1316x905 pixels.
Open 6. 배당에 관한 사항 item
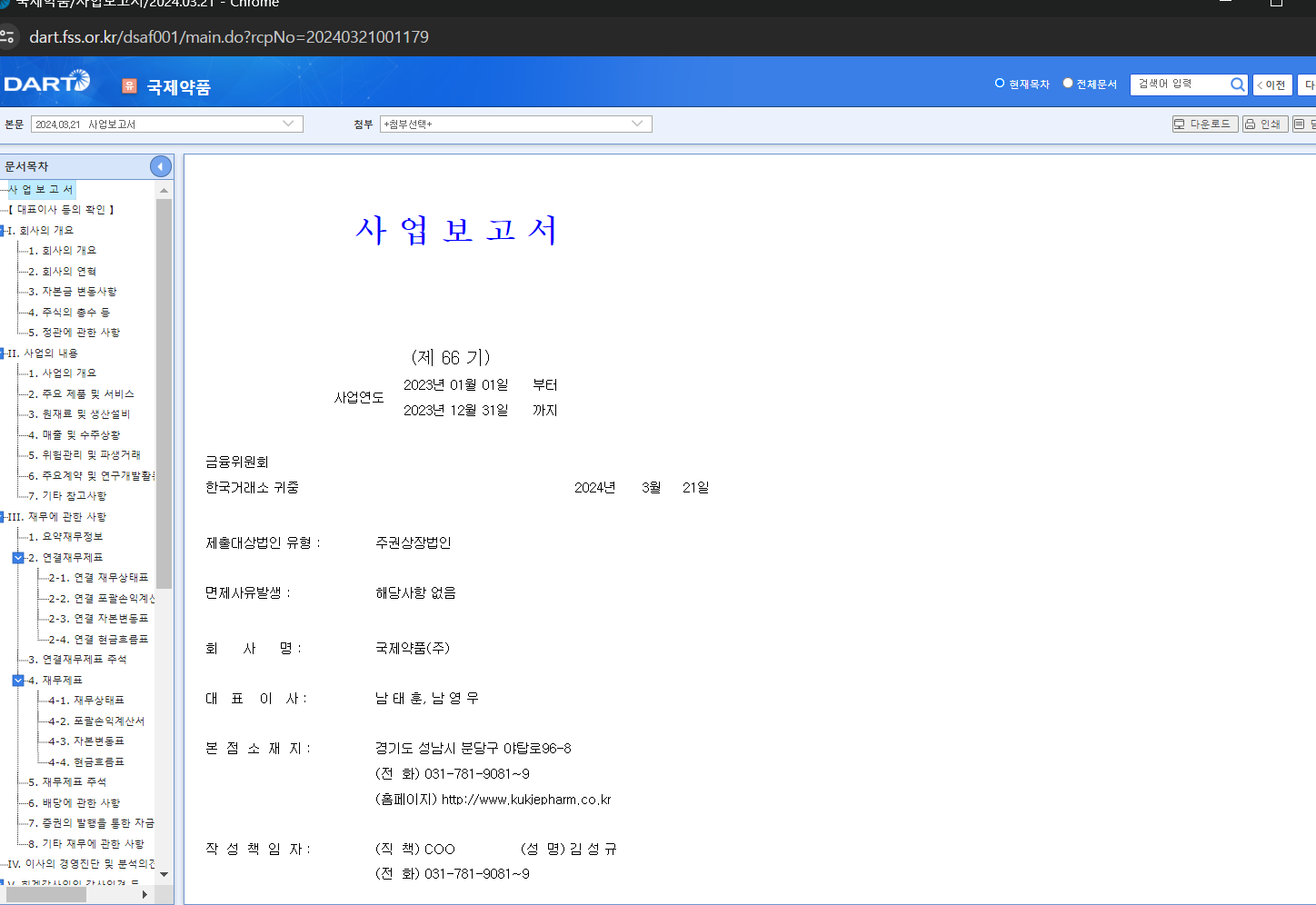(74, 803)
